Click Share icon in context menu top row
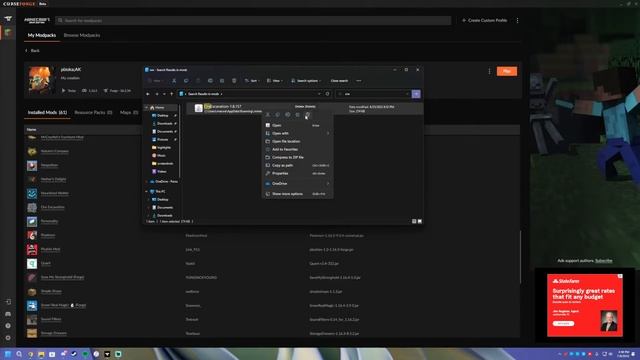 [x=298, y=115]
